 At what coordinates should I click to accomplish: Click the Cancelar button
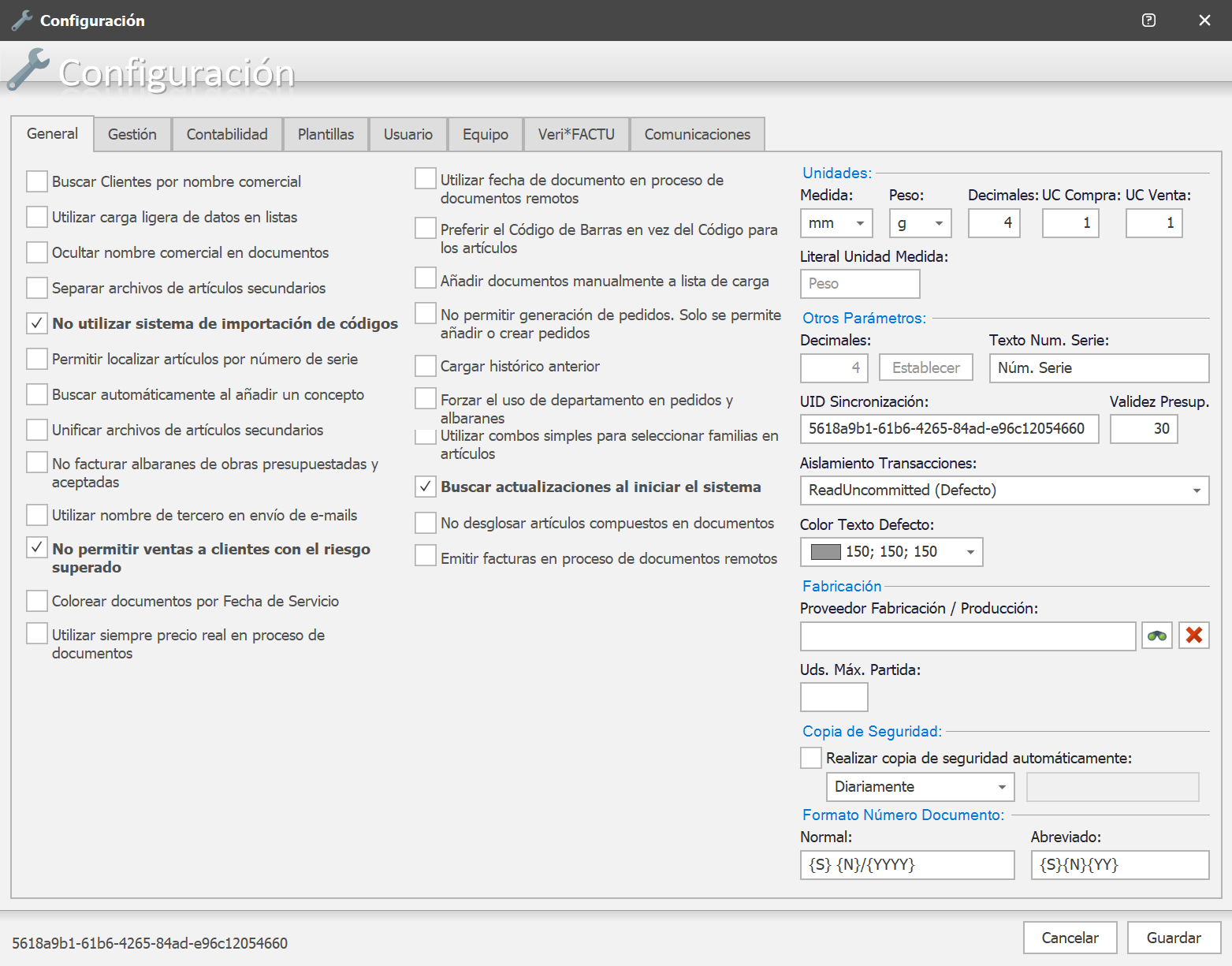point(1070,938)
